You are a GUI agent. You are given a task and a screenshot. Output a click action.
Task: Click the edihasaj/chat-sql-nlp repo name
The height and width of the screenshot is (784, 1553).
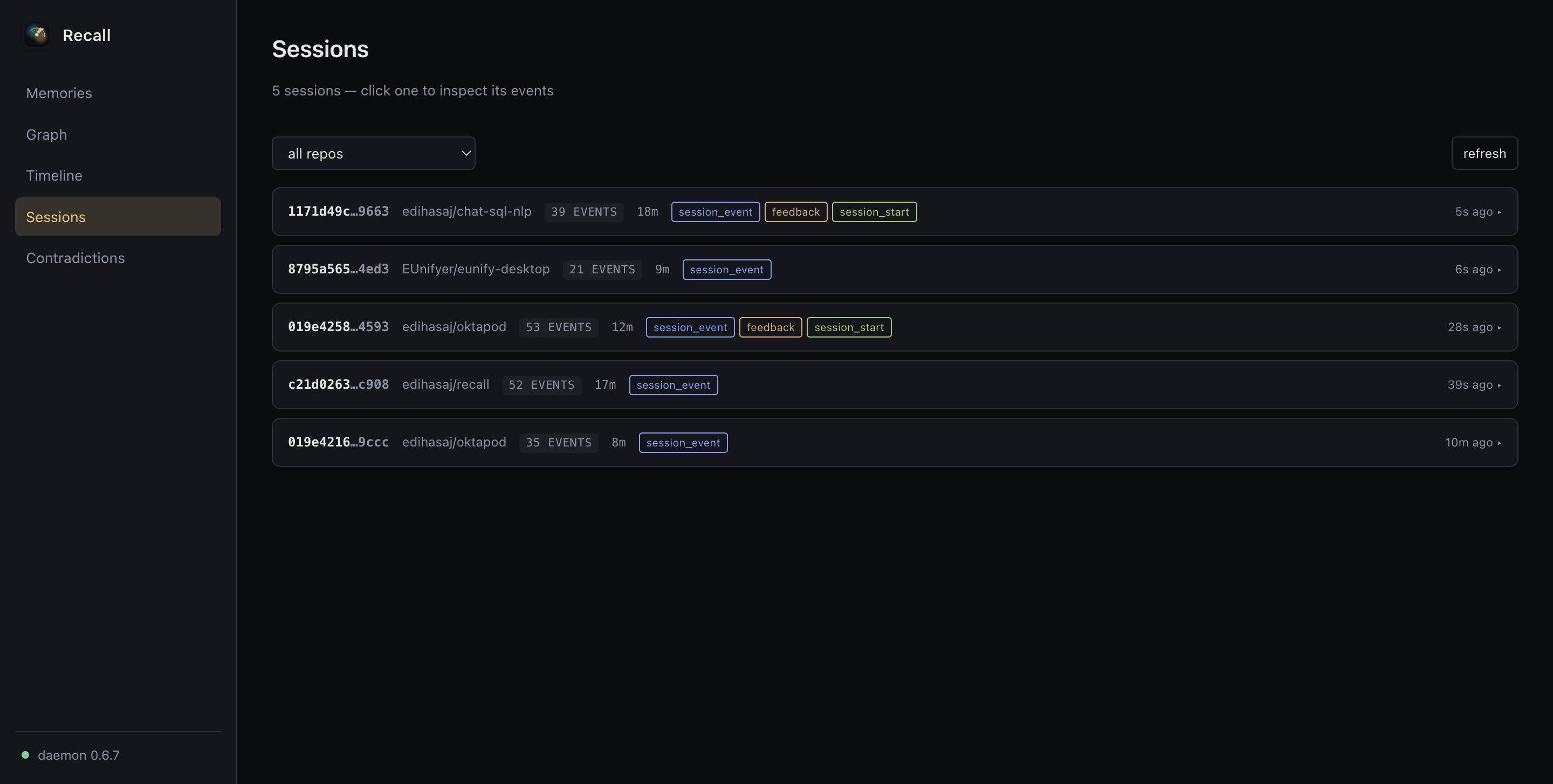point(466,211)
